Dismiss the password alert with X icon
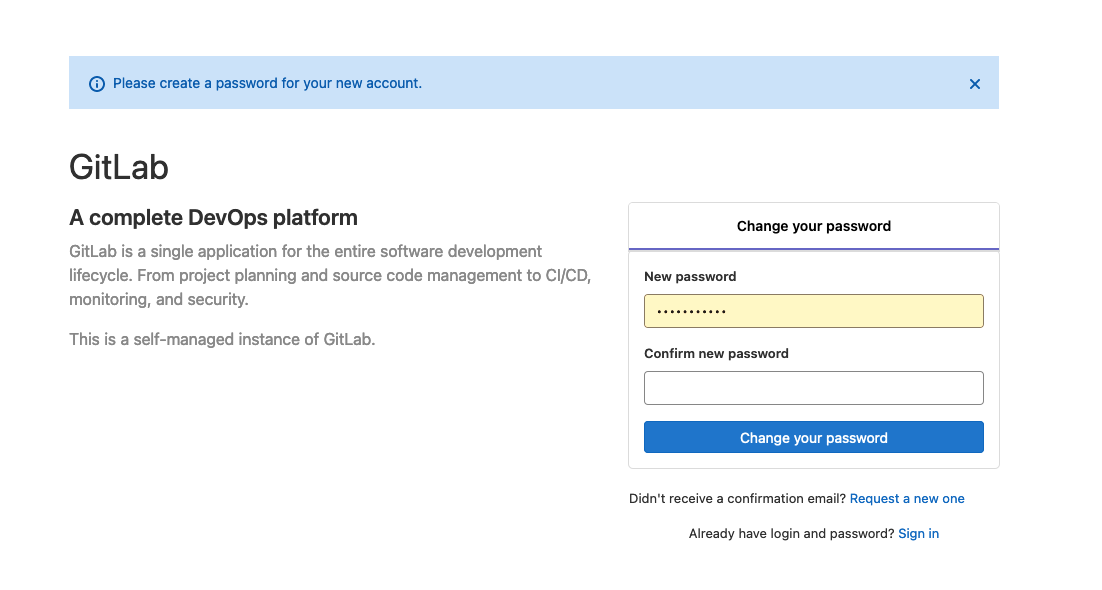1102x590 pixels. [x=974, y=84]
